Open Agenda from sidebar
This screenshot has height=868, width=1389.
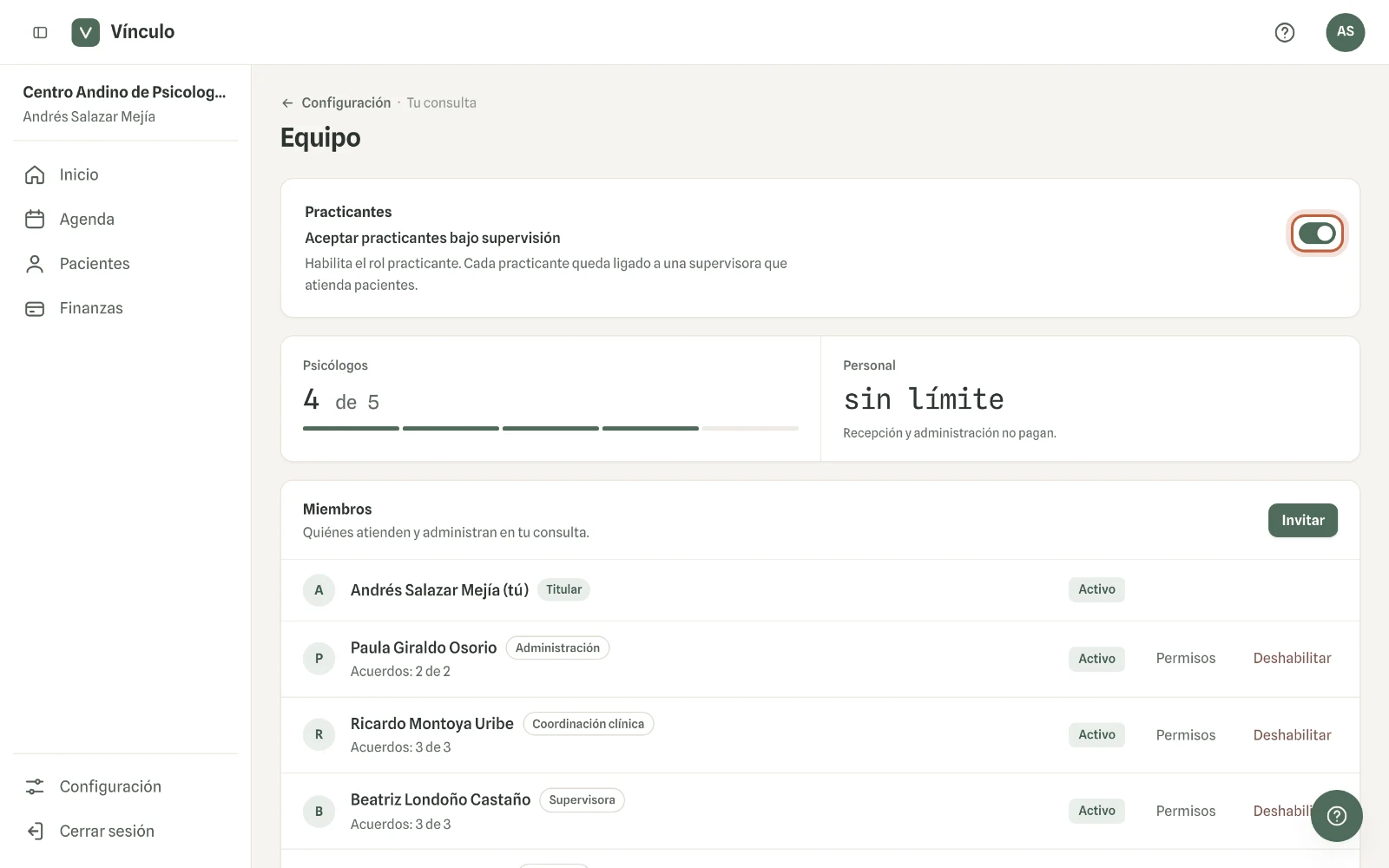pyautogui.click(x=87, y=219)
